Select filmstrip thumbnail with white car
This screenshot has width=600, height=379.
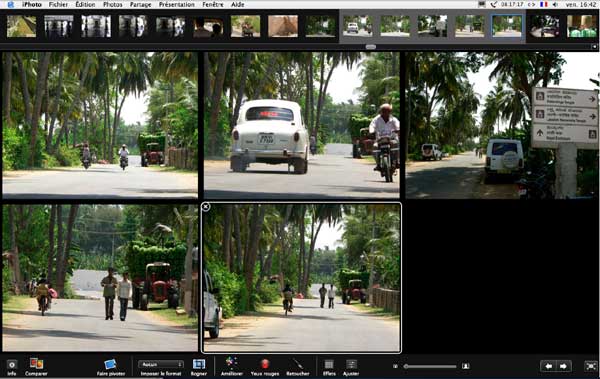pyautogui.click(x=357, y=26)
